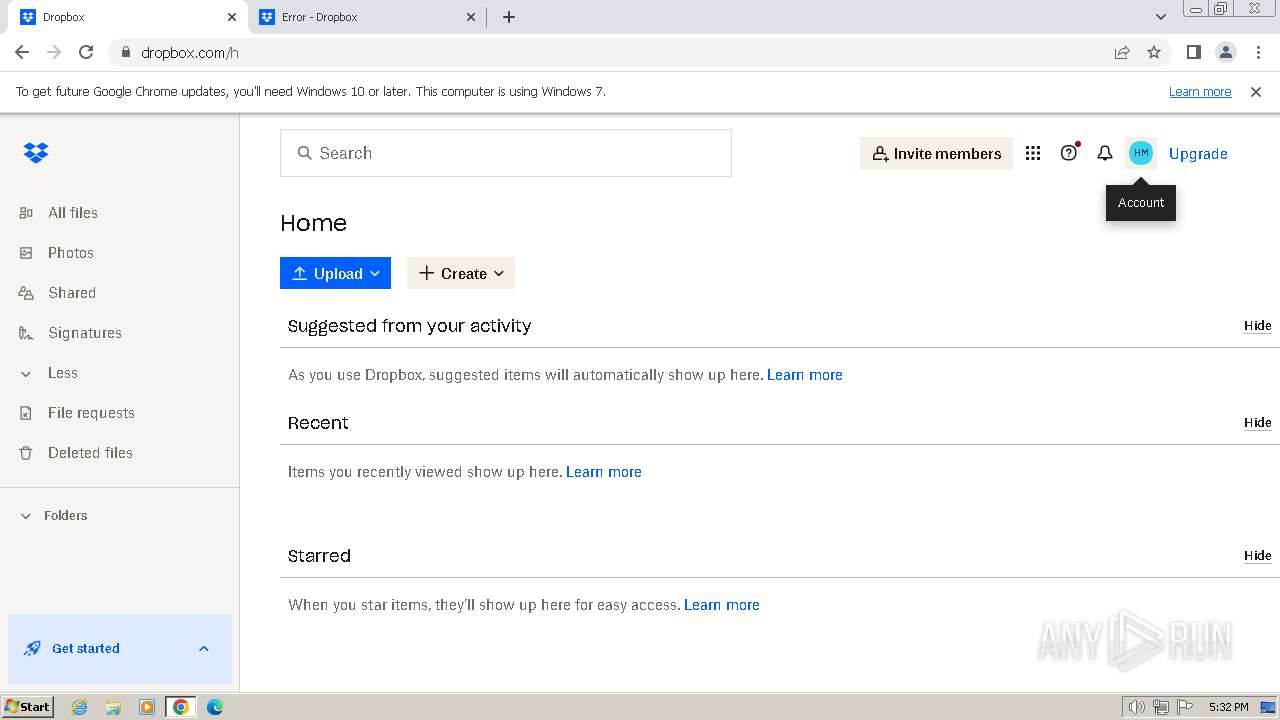
Task: Click the address bar URL
Action: [189, 53]
